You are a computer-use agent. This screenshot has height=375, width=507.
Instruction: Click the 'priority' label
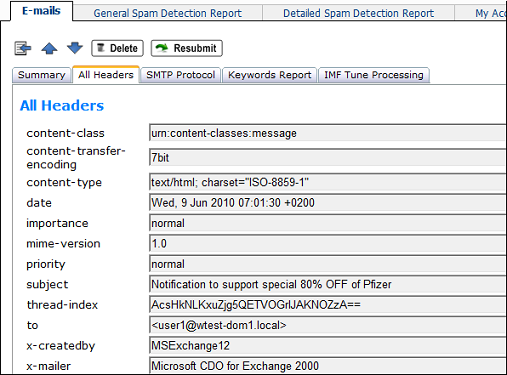[x=46, y=264]
